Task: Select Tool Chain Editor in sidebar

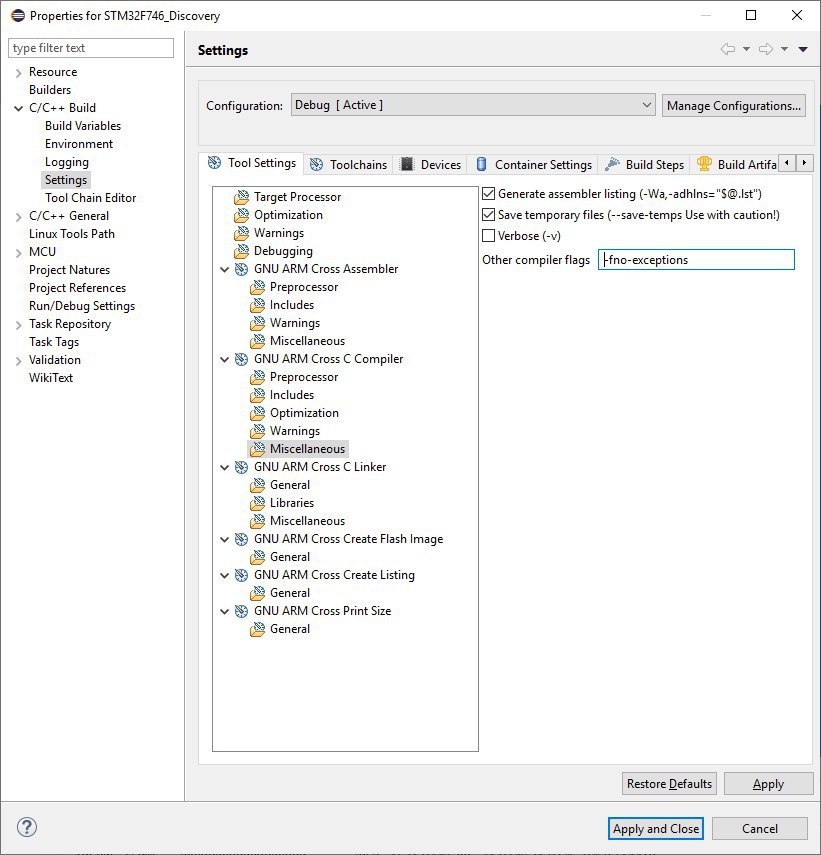Action: click(90, 198)
